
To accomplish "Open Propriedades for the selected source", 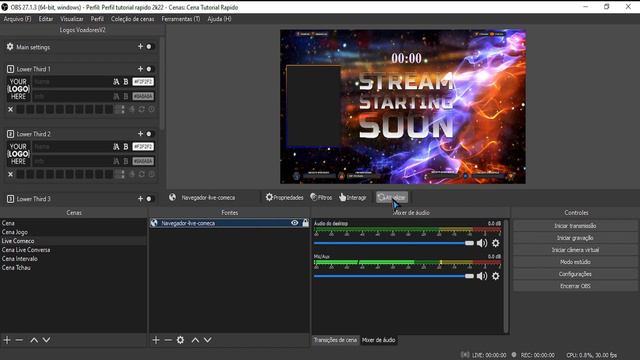I will 284,198.
